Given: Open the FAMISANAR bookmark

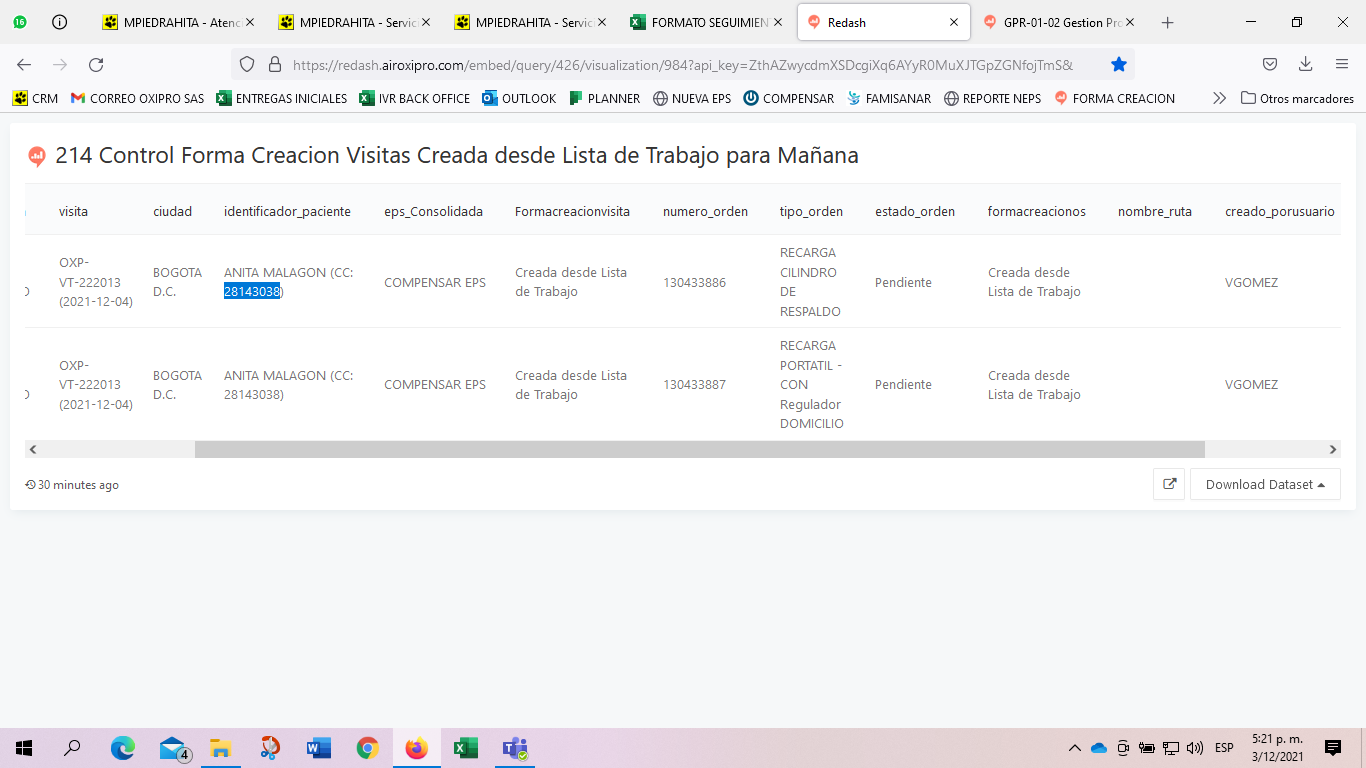Looking at the screenshot, I should point(889,98).
